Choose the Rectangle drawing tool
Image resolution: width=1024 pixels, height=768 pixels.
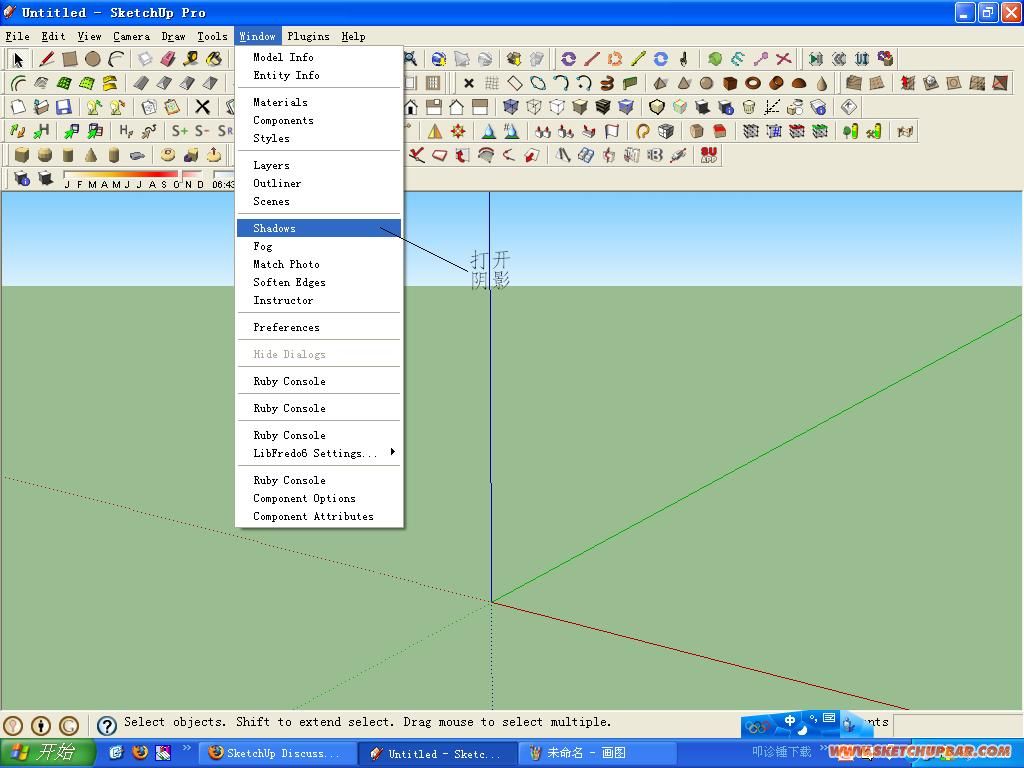pos(70,59)
